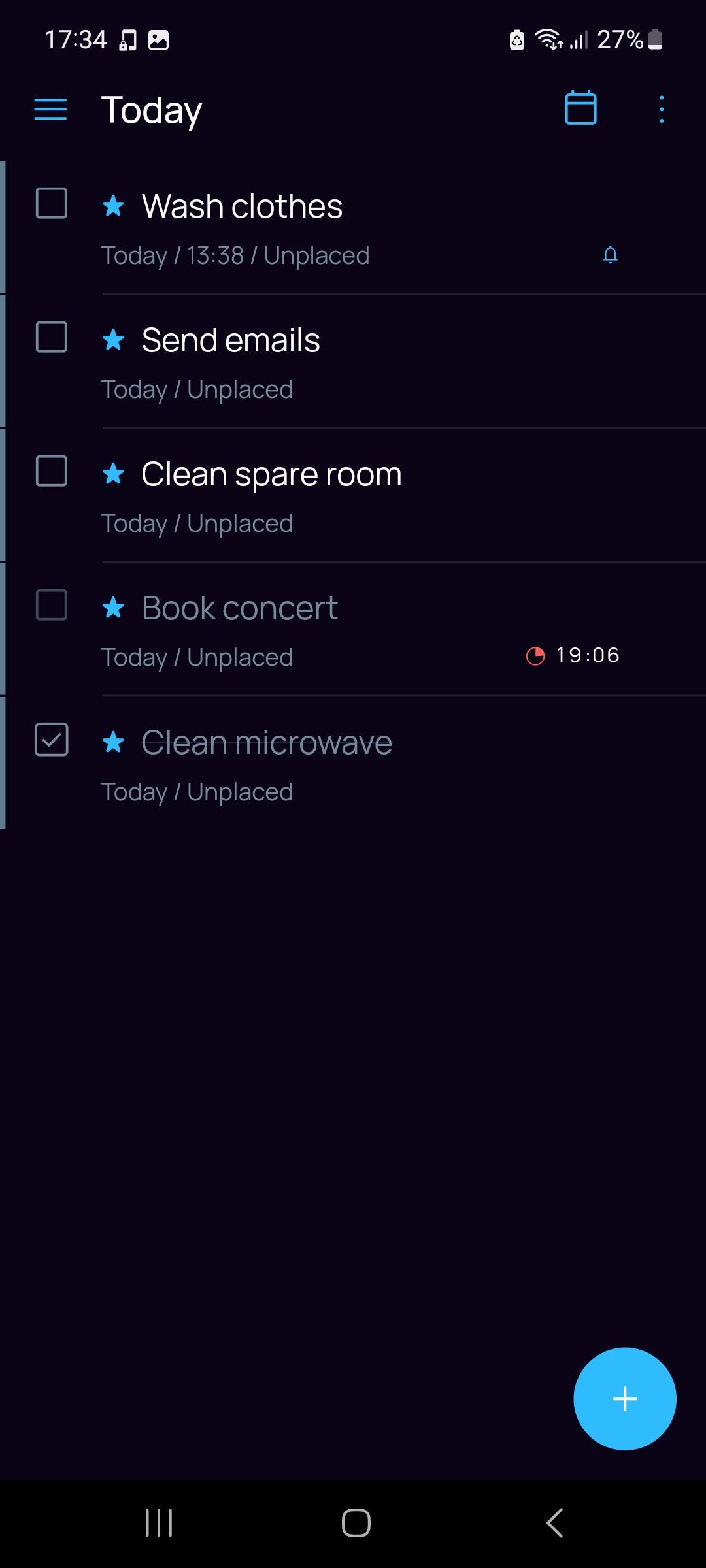This screenshot has height=1568, width=706.
Task: Check the Wash clothes checkbox
Action: click(x=51, y=203)
